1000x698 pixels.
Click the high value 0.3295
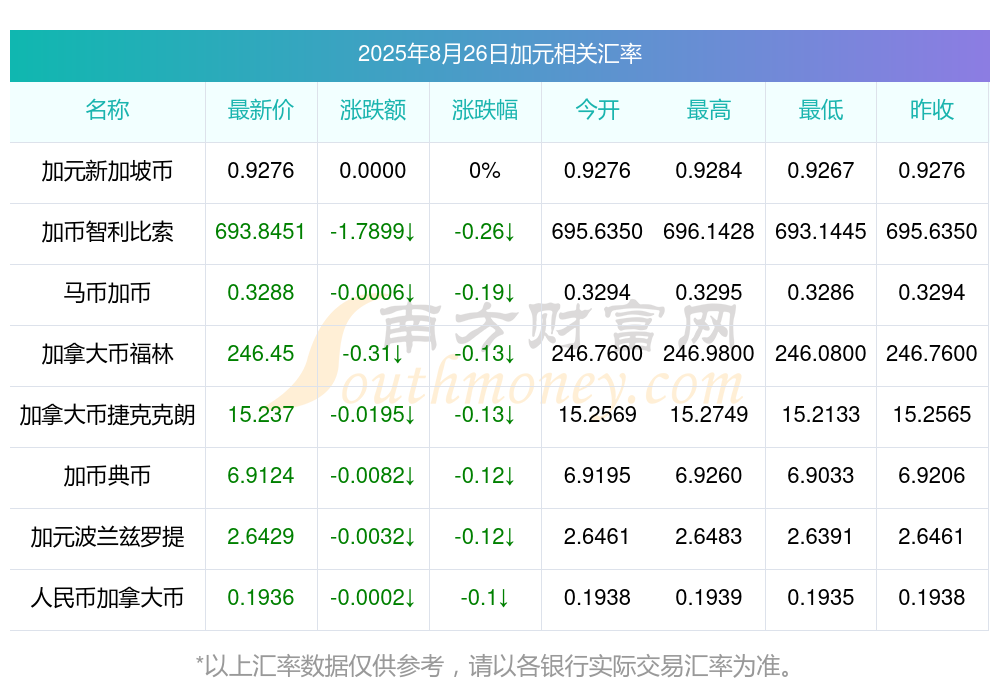[709, 293]
